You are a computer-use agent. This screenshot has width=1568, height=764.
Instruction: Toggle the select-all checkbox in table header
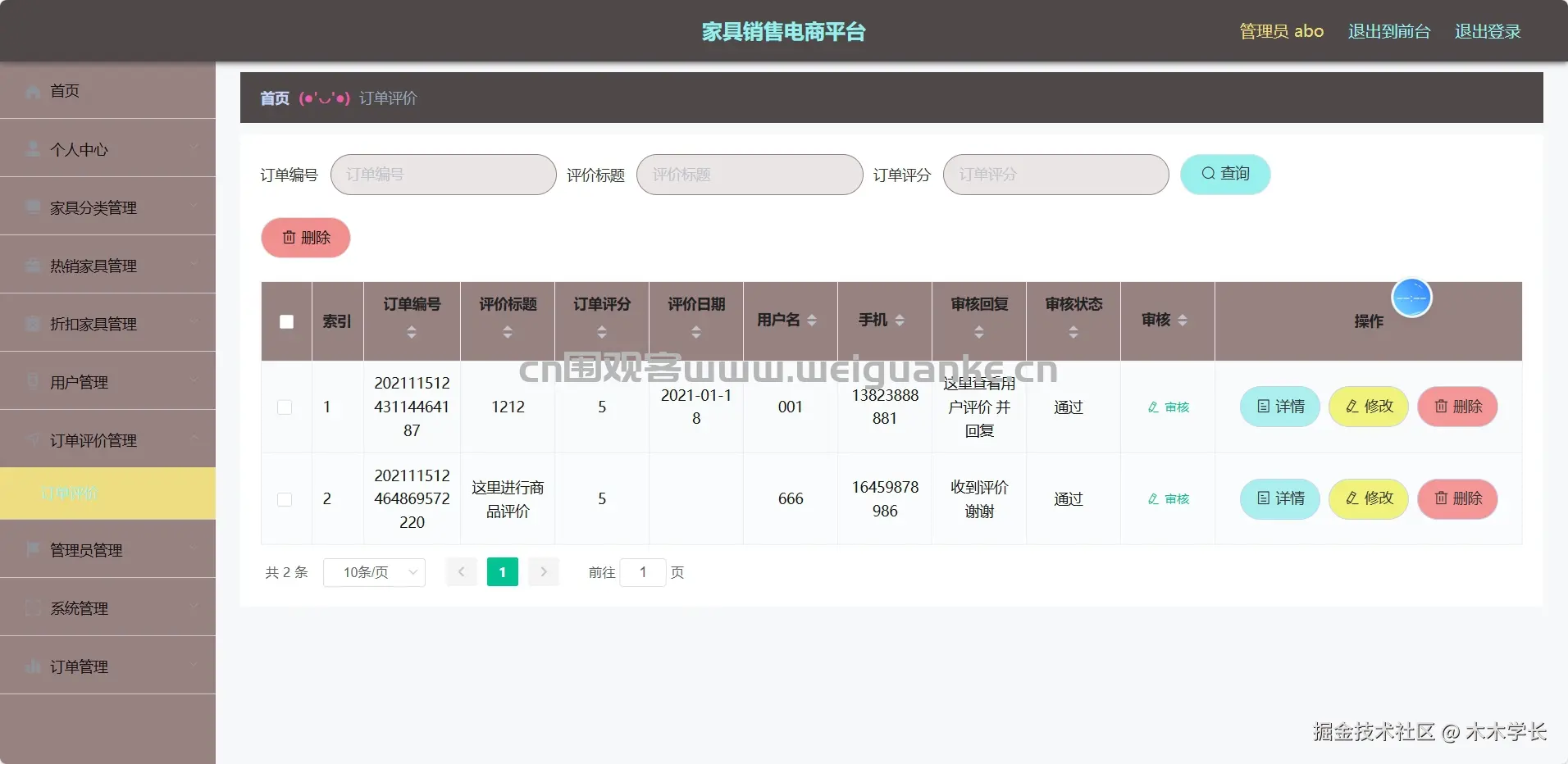[286, 321]
